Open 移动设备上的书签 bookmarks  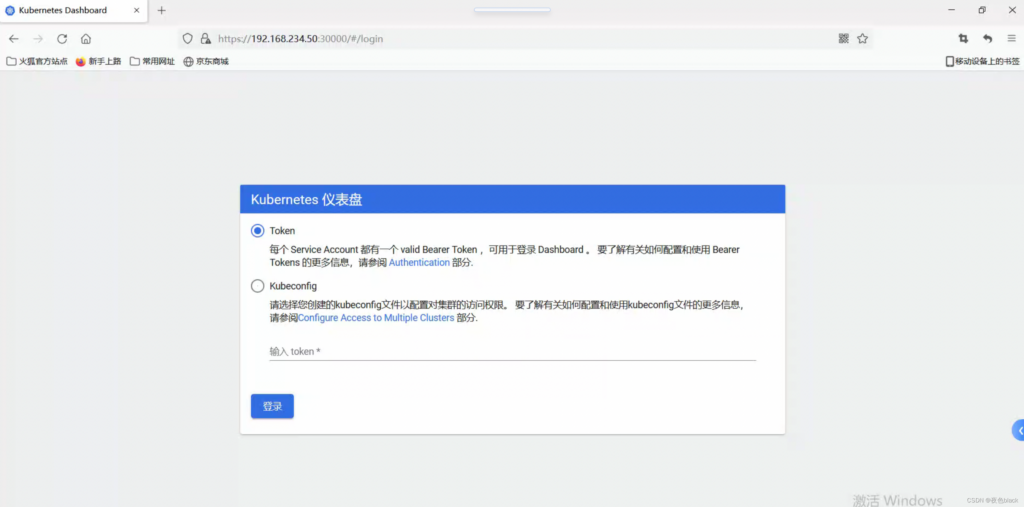(x=982, y=61)
